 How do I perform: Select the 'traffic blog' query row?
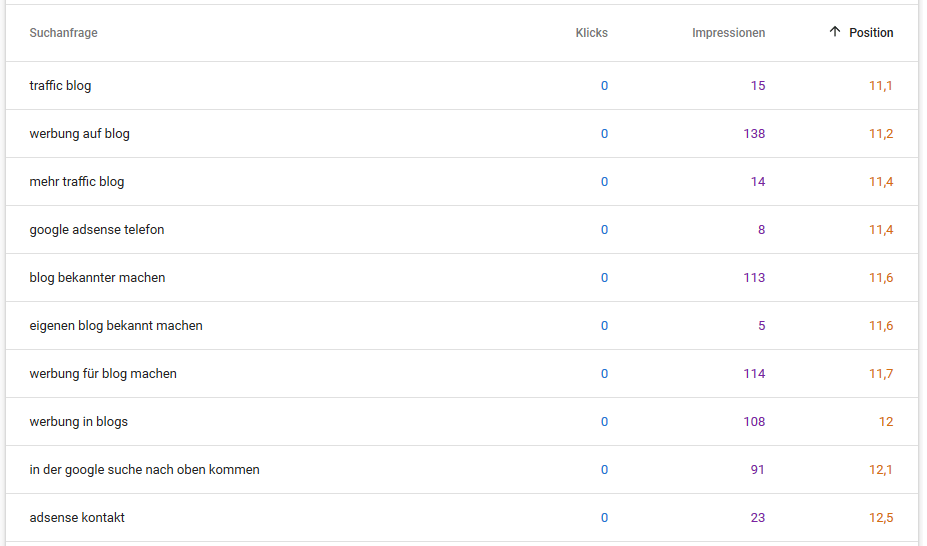(462, 86)
